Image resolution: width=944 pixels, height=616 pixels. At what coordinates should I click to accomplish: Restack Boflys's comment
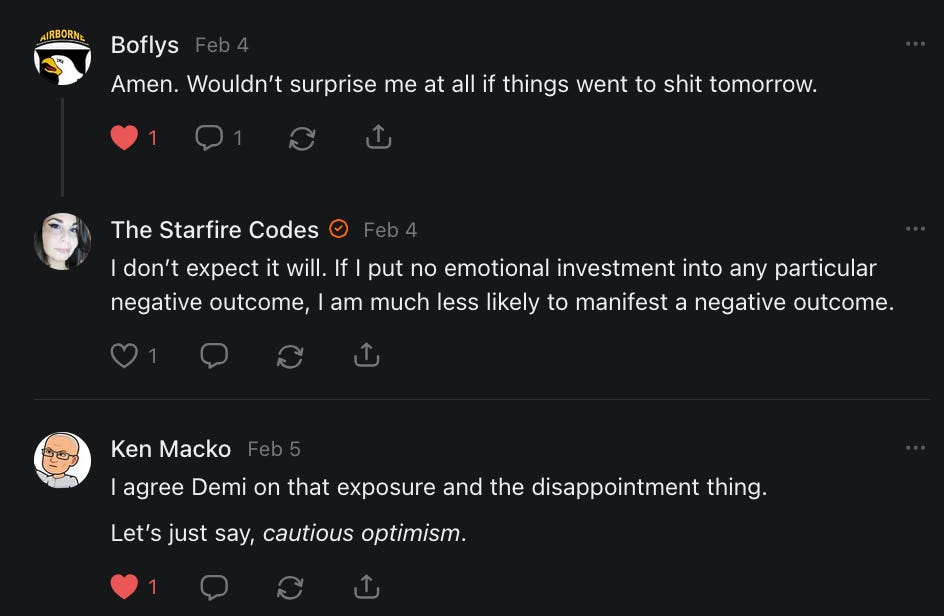coord(301,139)
